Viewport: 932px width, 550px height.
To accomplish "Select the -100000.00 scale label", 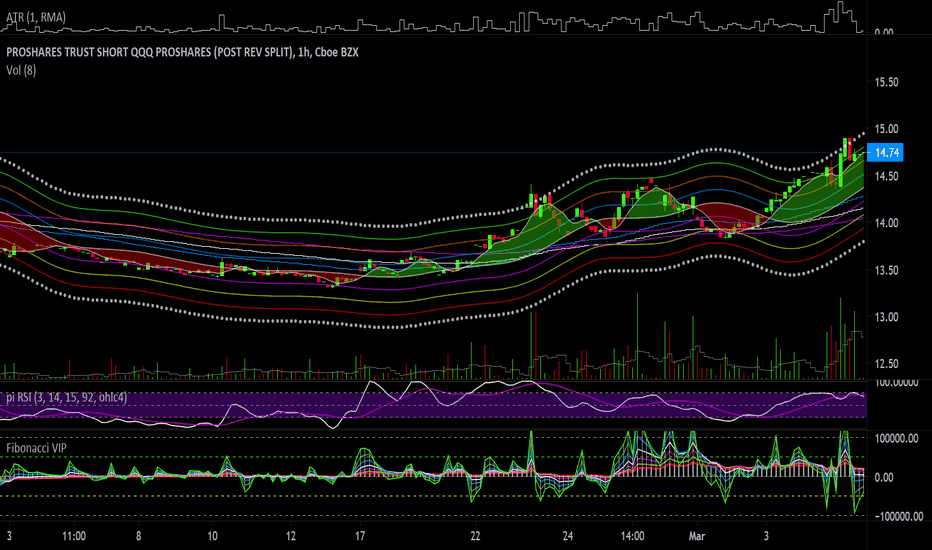I will (x=899, y=516).
